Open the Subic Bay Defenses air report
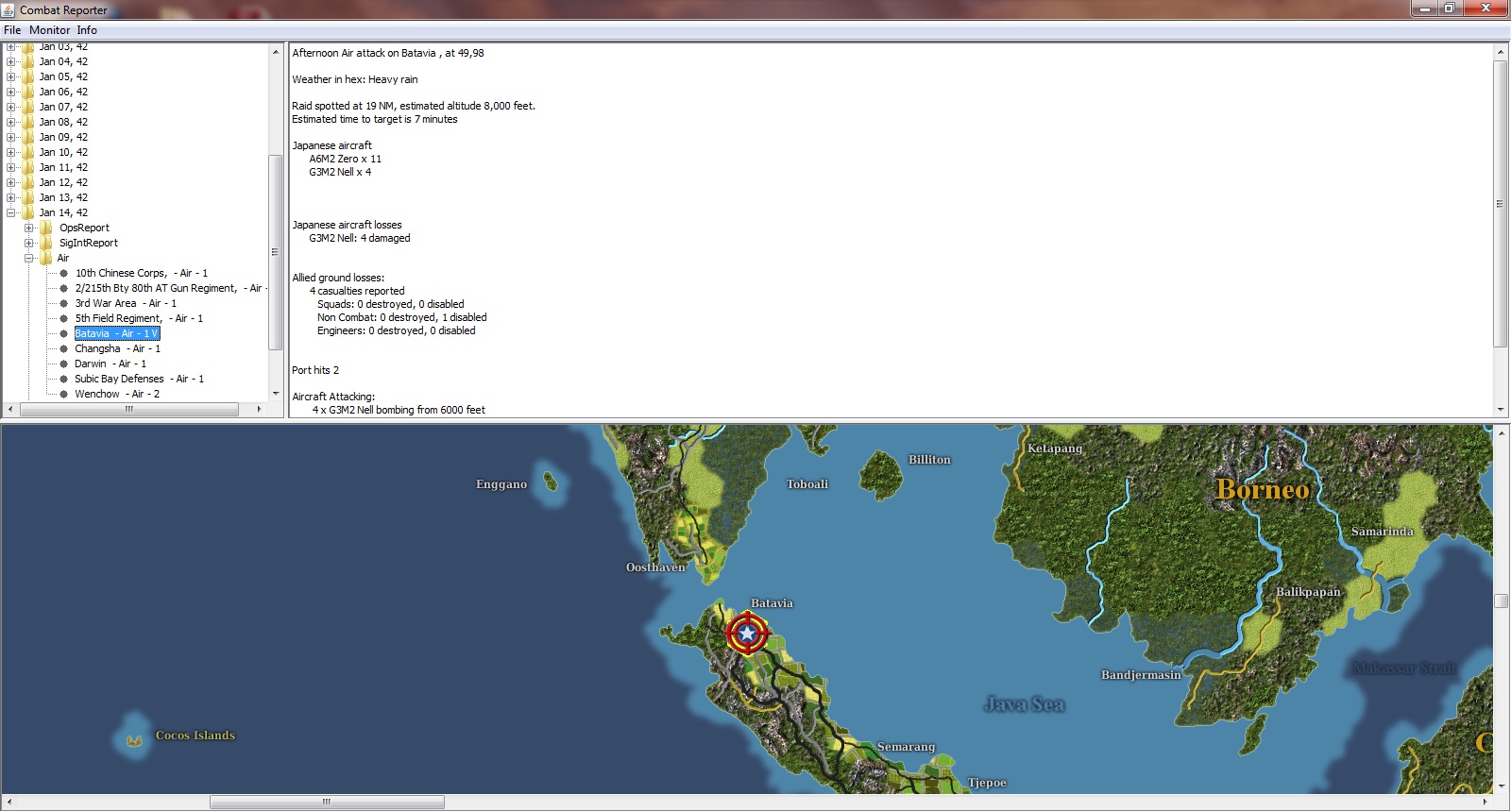 pyautogui.click(x=140, y=379)
